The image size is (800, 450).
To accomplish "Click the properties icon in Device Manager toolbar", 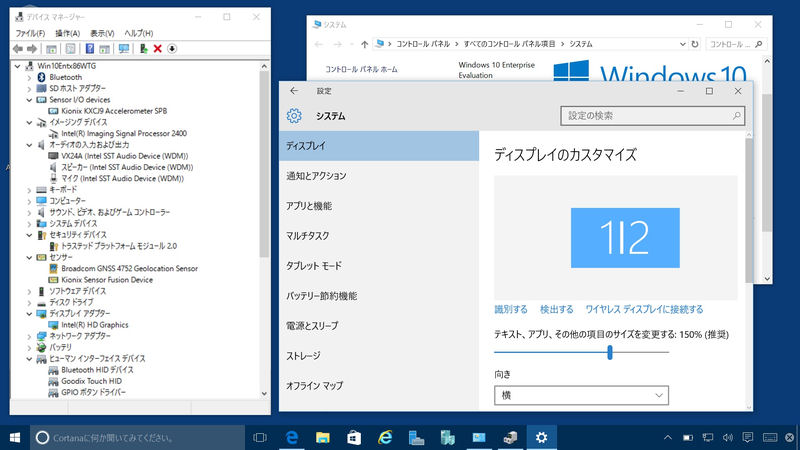I will [70, 48].
